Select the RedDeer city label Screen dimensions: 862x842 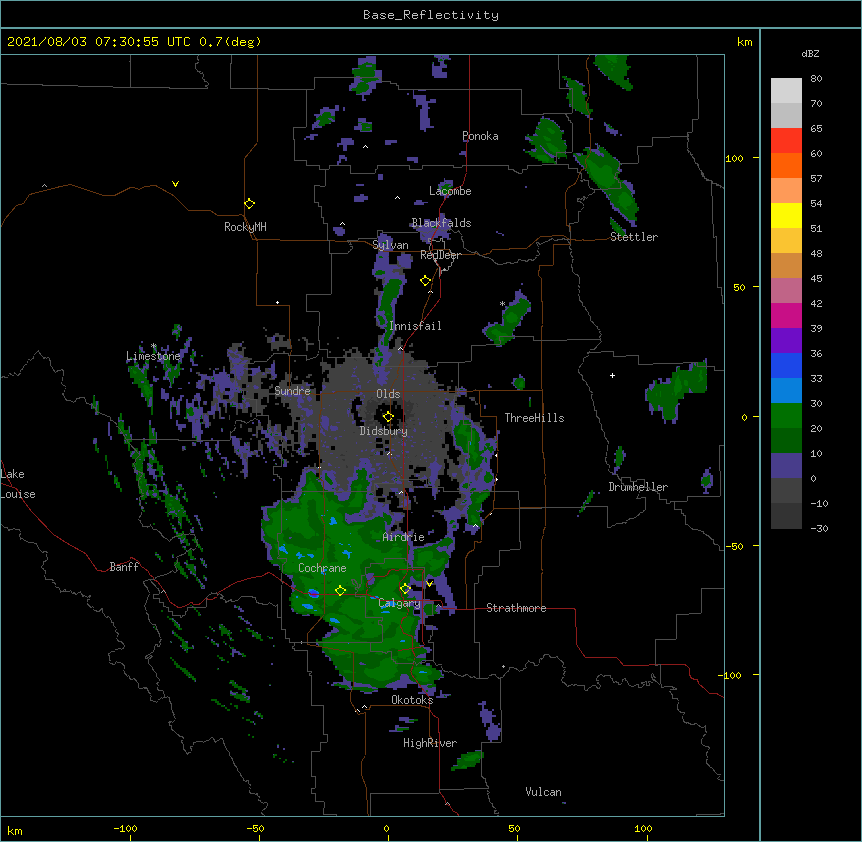click(x=440, y=255)
